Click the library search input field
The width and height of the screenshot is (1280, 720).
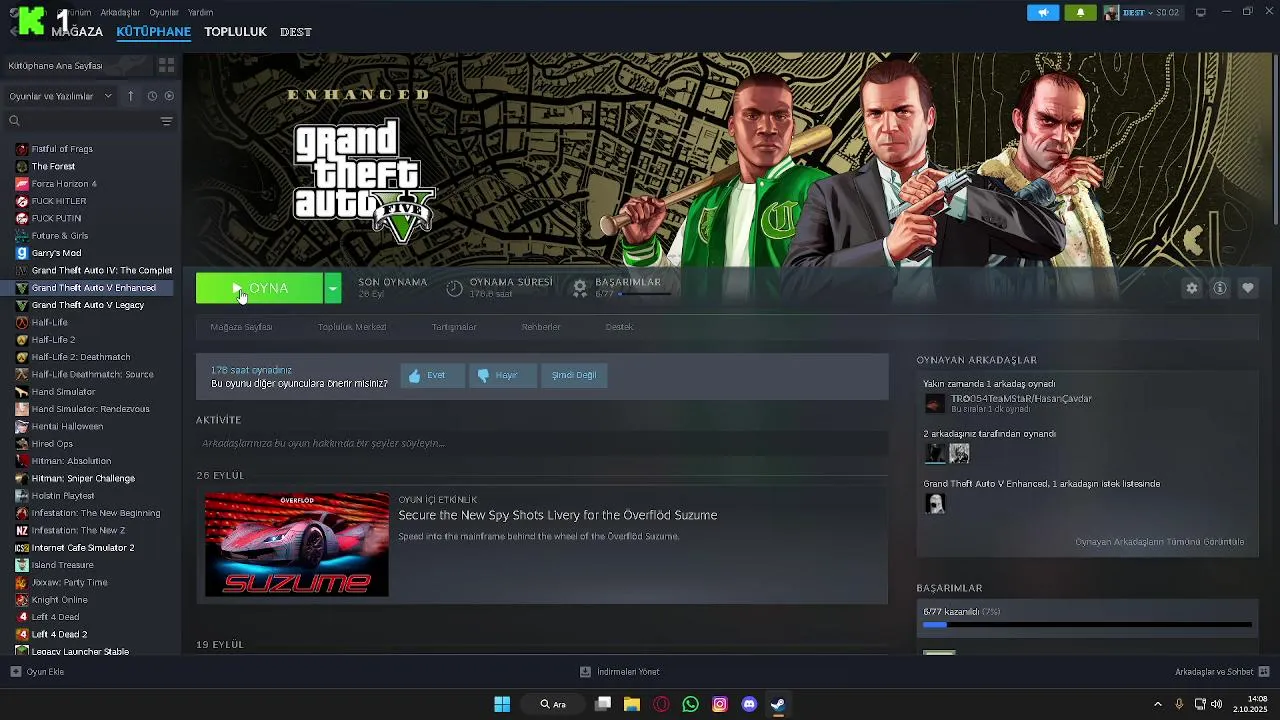88,121
